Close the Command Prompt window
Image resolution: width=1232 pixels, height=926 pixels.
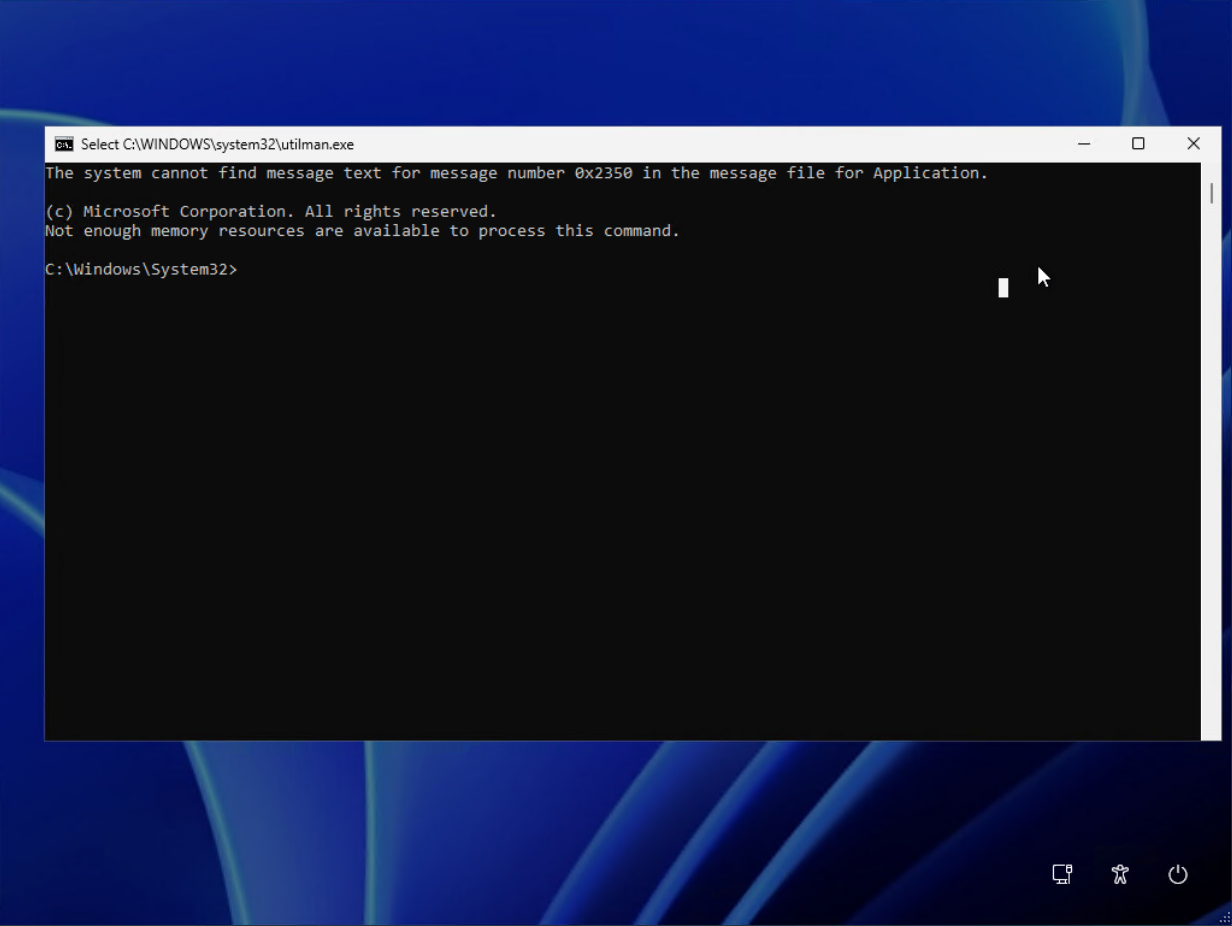click(1193, 144)
